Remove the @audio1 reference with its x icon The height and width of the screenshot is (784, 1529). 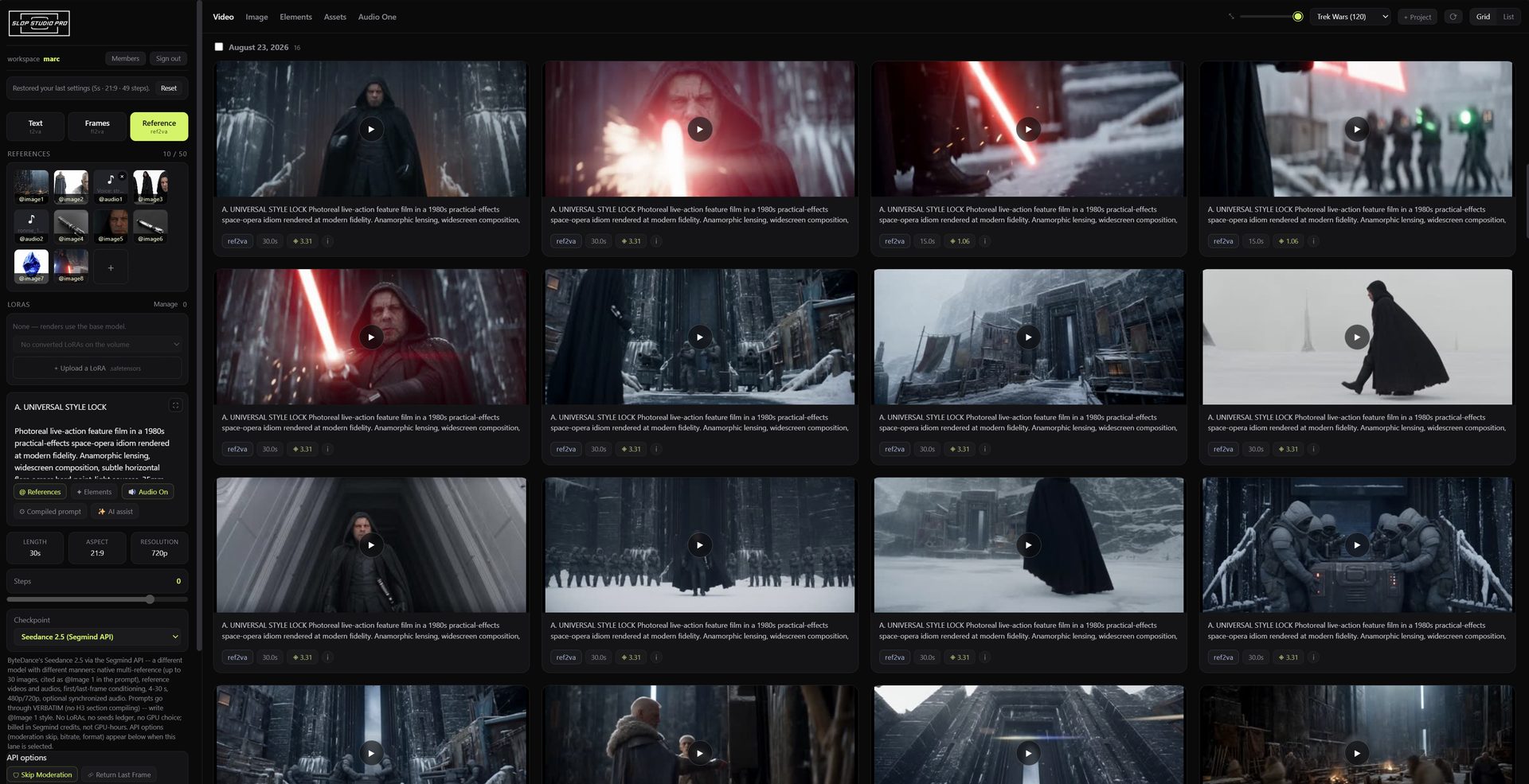point(122,177)
